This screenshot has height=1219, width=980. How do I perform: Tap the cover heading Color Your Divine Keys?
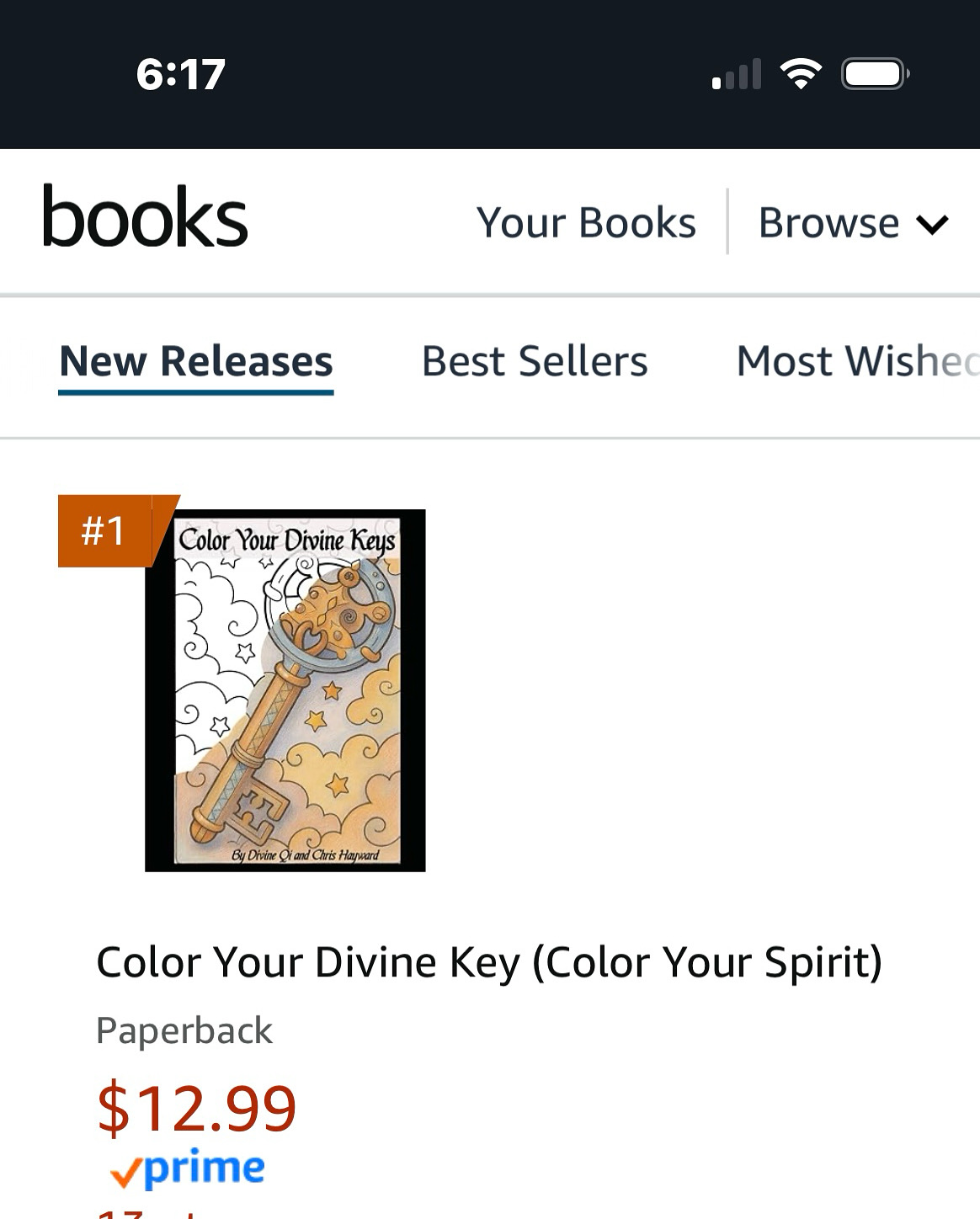click(286, 540)
